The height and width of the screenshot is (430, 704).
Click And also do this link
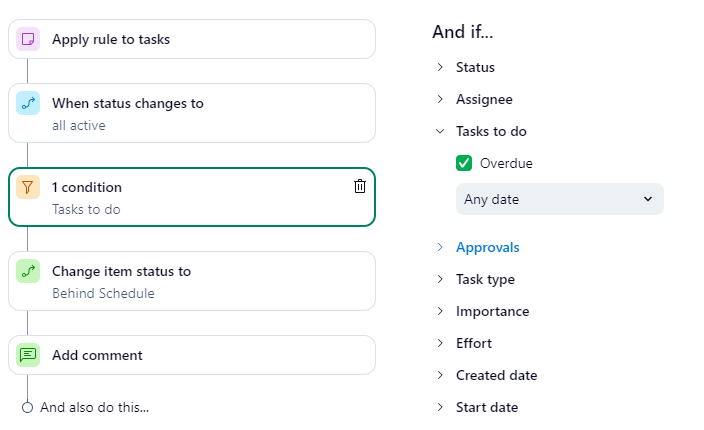coord(95,407)
